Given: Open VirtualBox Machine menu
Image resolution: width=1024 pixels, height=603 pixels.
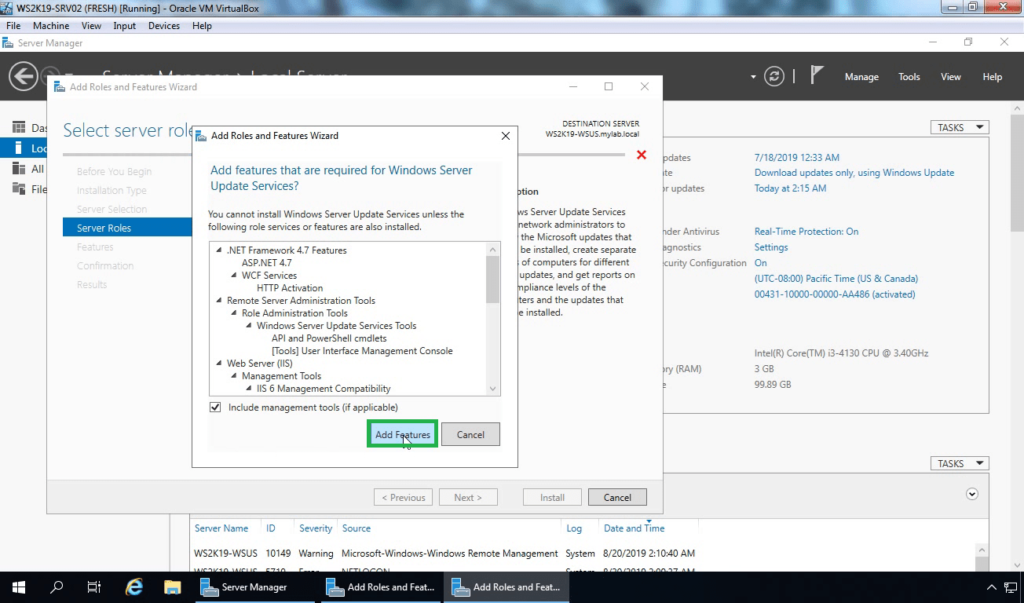Looking at the screenshot, I should point(51,25).
